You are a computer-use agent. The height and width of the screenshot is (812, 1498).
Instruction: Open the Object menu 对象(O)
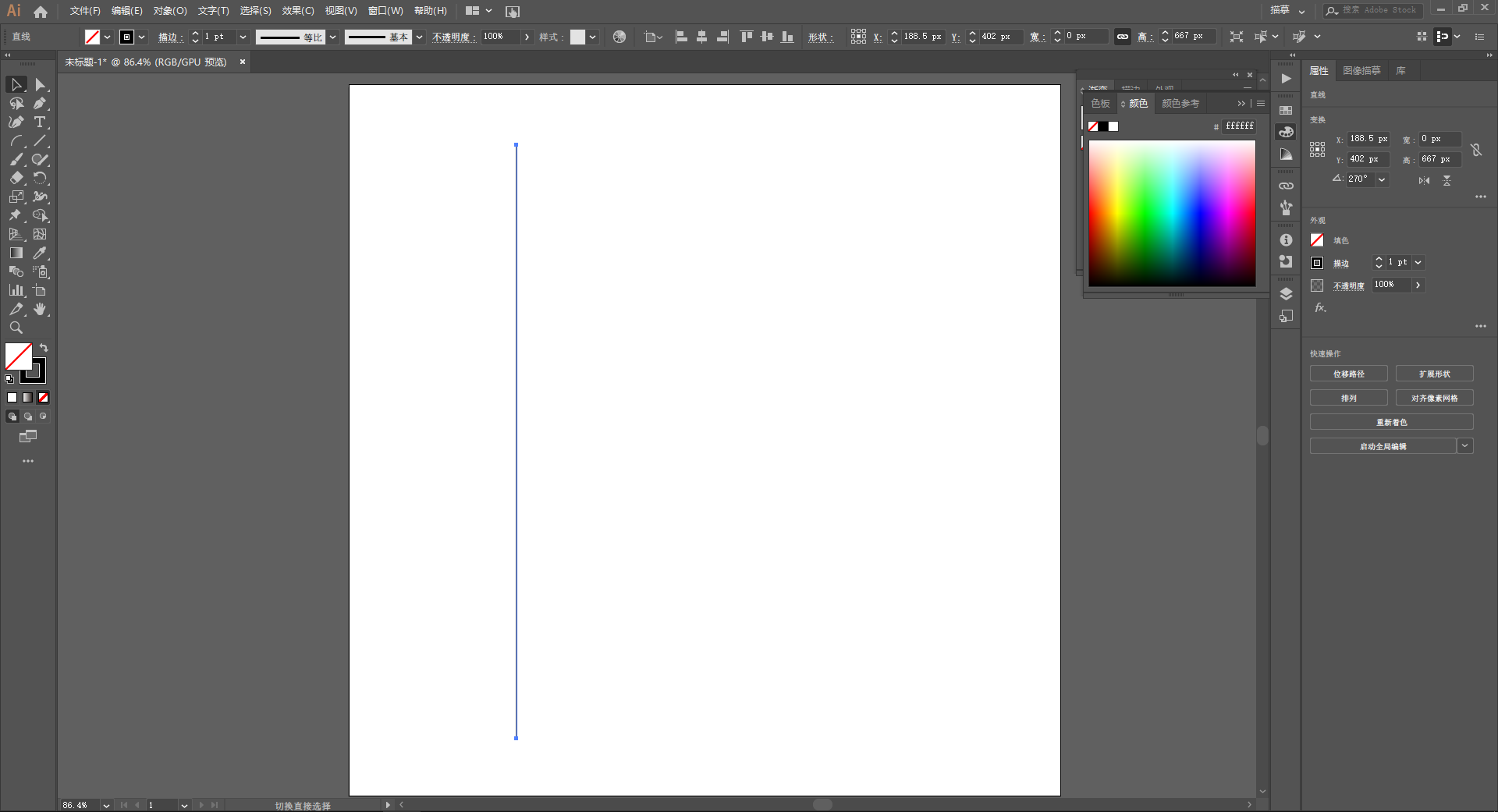[170, 11]
